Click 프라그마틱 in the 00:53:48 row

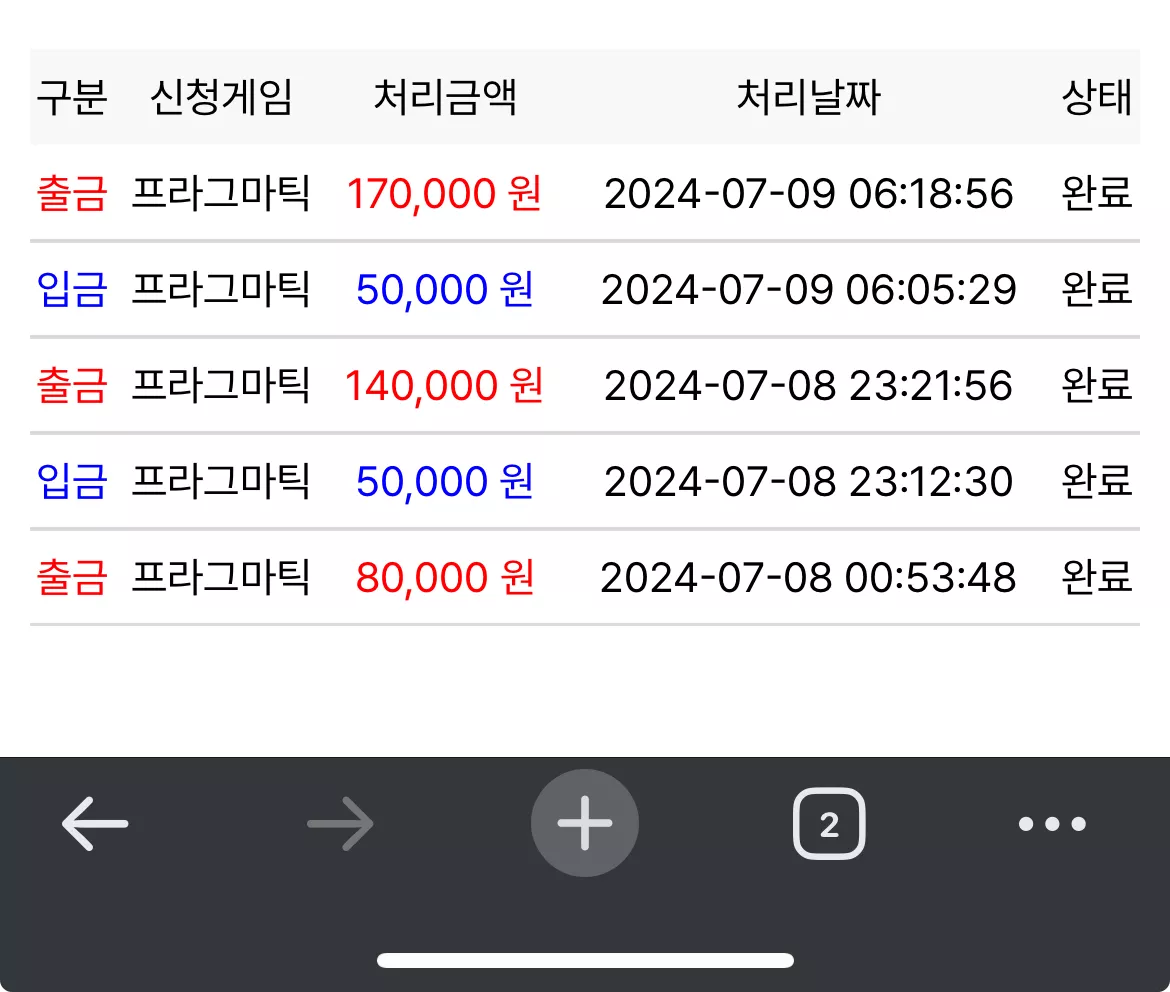click(221, 577)
